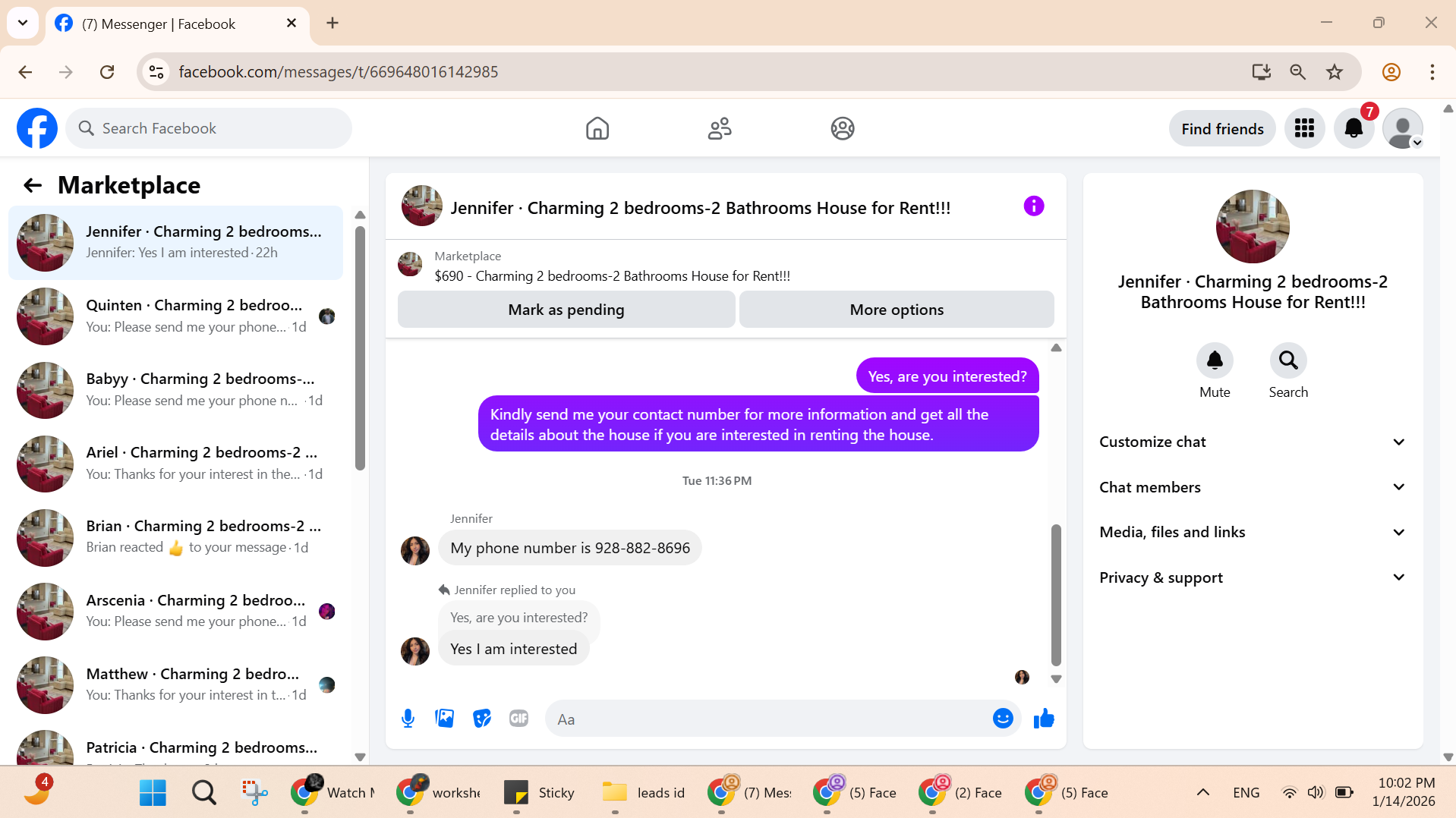Open Brian conversation in chat list

click(x=175, y=536)
